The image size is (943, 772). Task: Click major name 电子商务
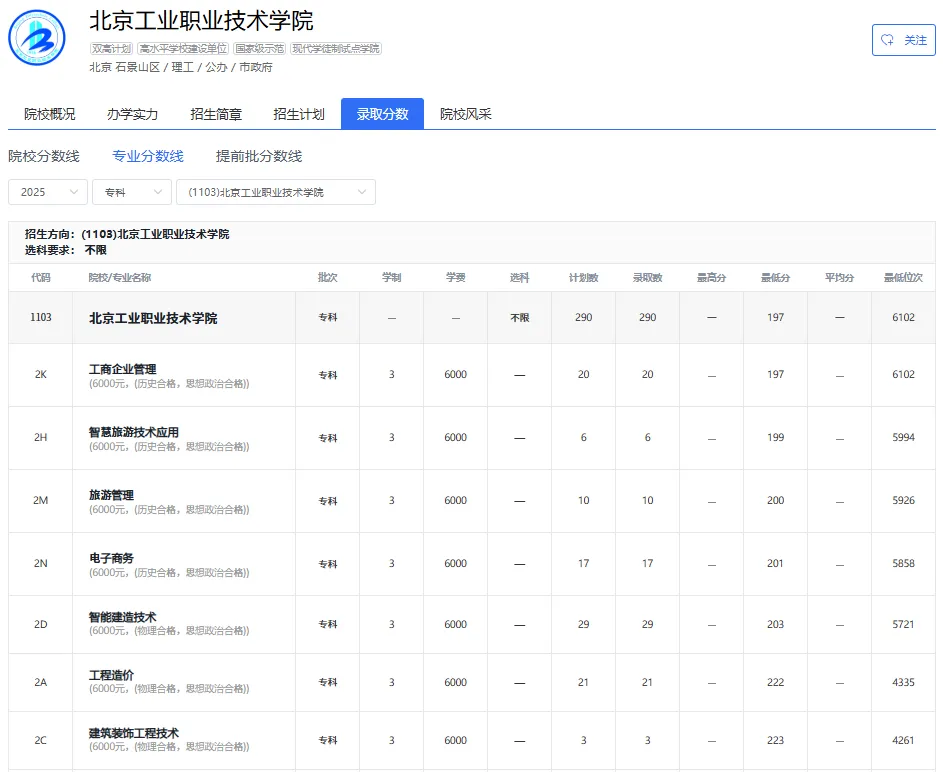pyautogui.click(x=111, y=559)
